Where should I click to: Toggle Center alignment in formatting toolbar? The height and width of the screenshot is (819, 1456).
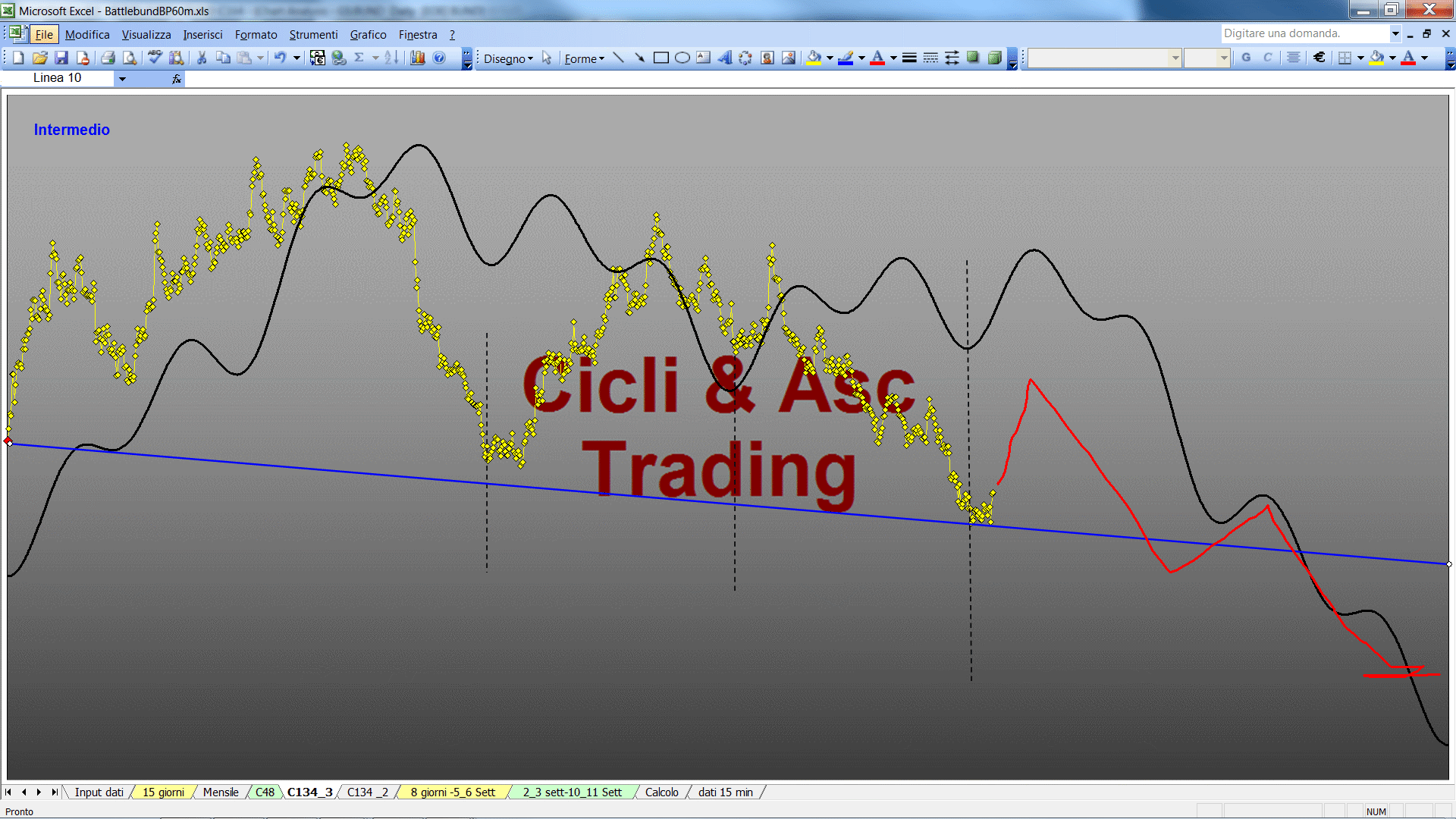pos(1294,58)
